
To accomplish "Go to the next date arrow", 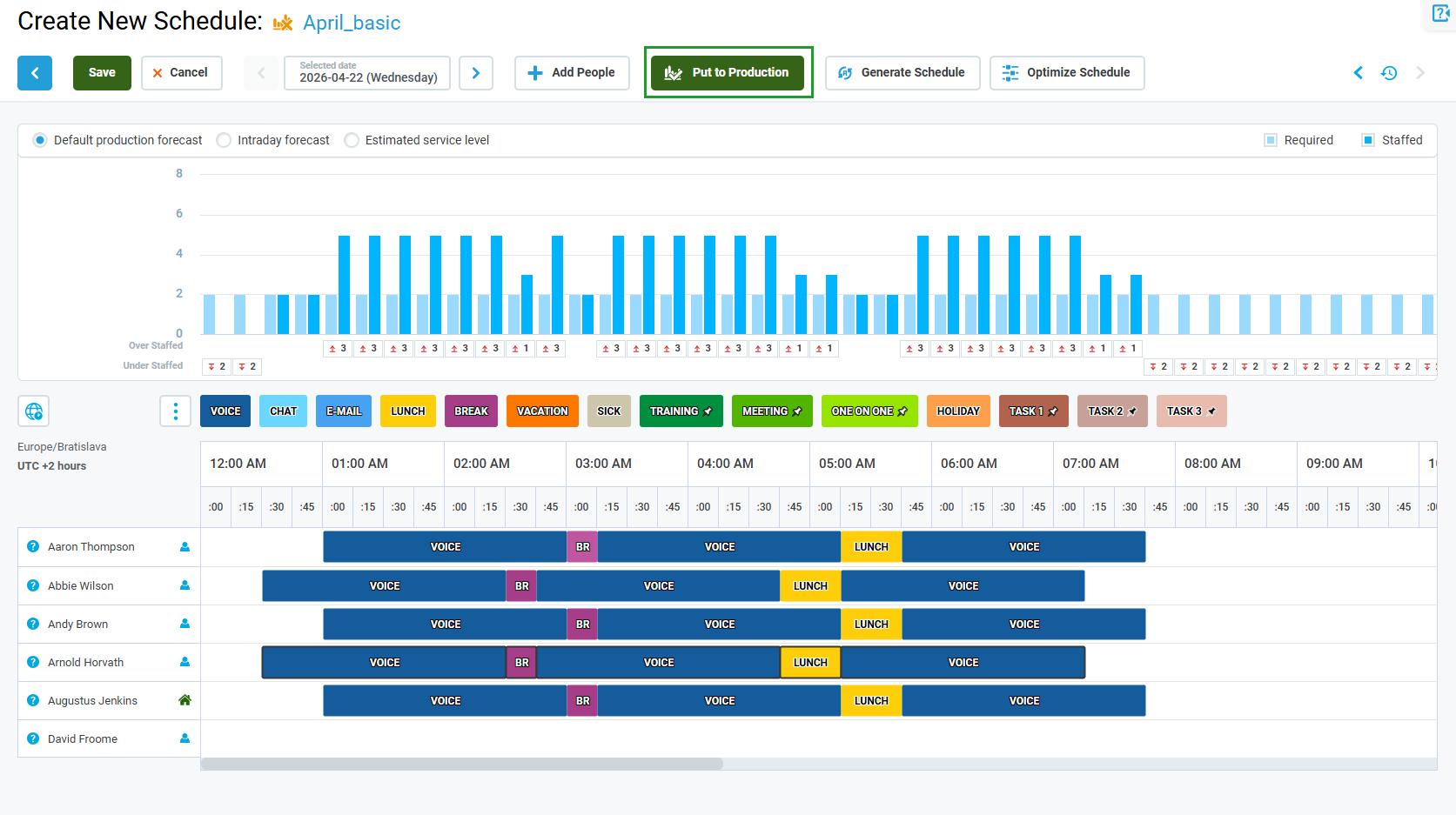I will point(476,73).
